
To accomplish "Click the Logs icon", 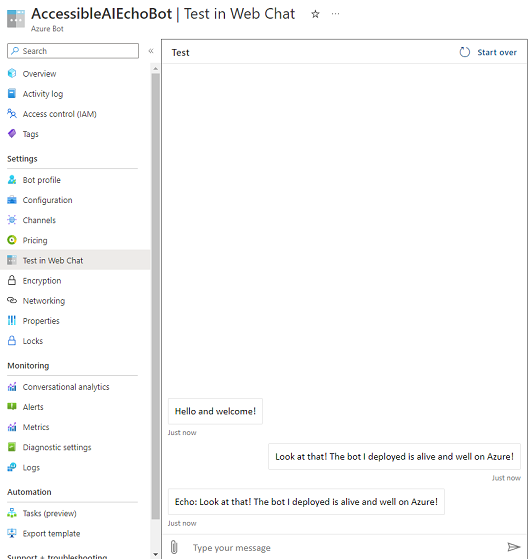I will (12, 467).
